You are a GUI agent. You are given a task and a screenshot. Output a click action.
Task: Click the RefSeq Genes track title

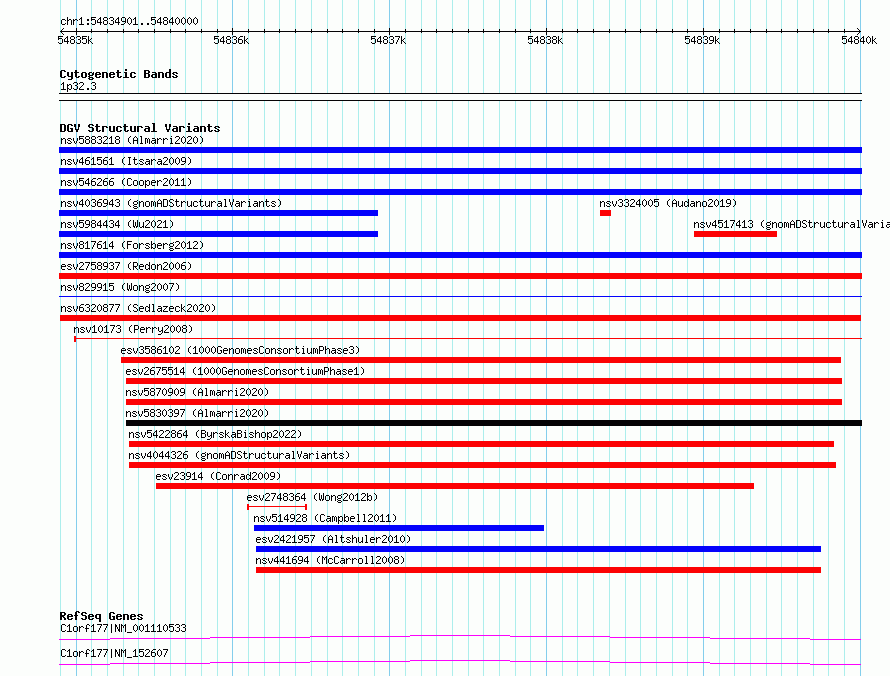coord(102,616)
